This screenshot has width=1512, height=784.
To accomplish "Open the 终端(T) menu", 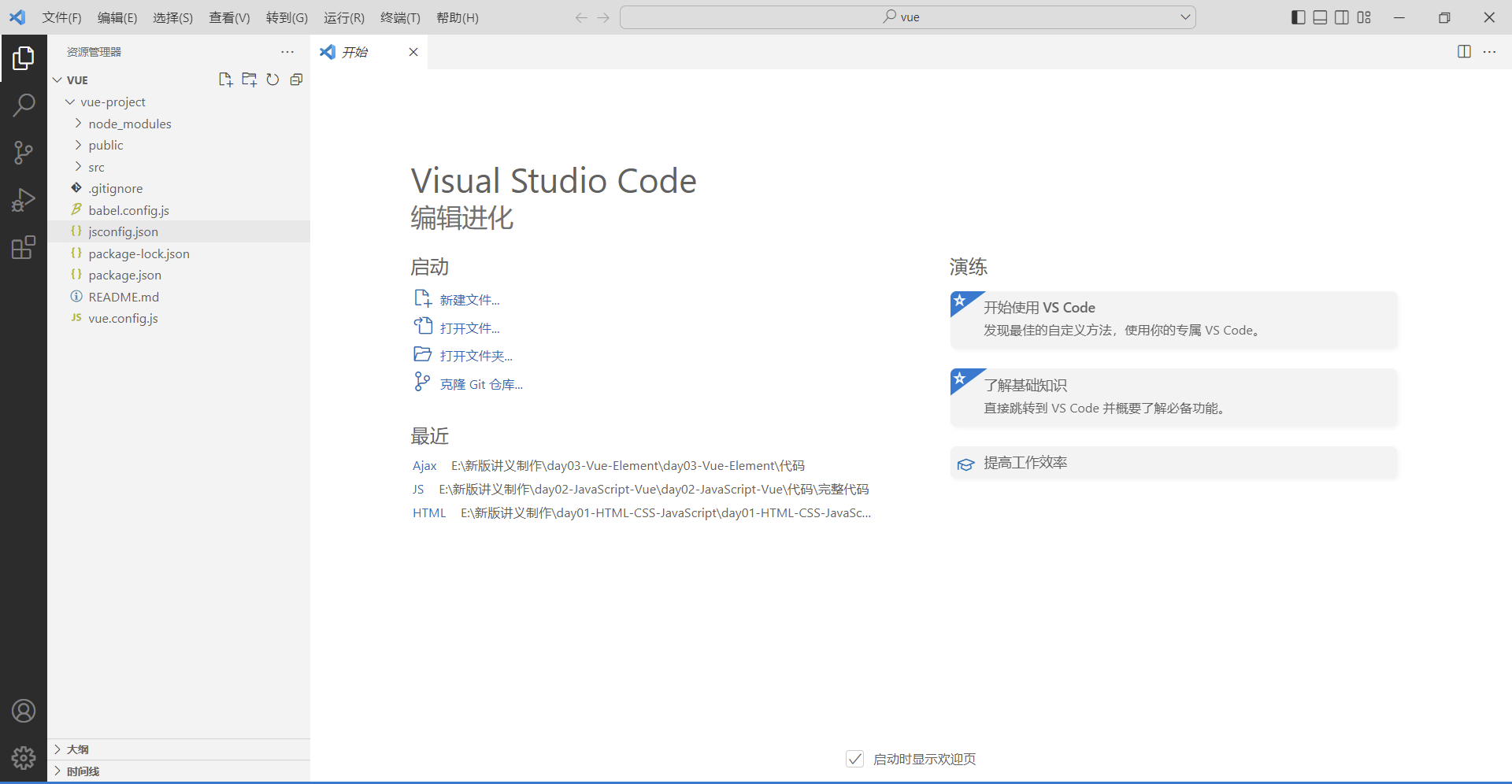I will [400, 17].
